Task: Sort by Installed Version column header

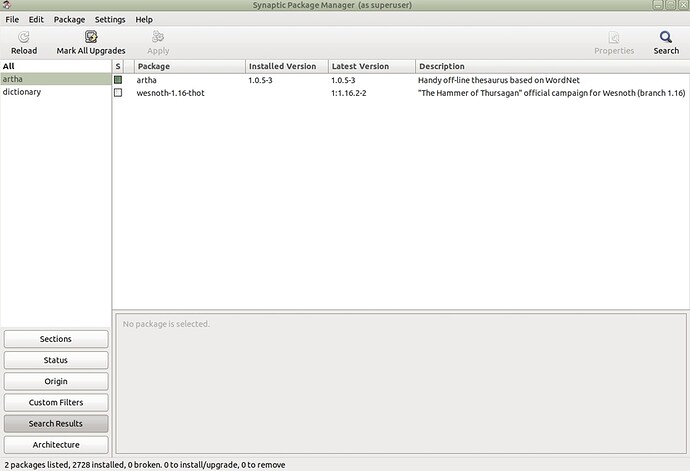Action: (287, 66)
